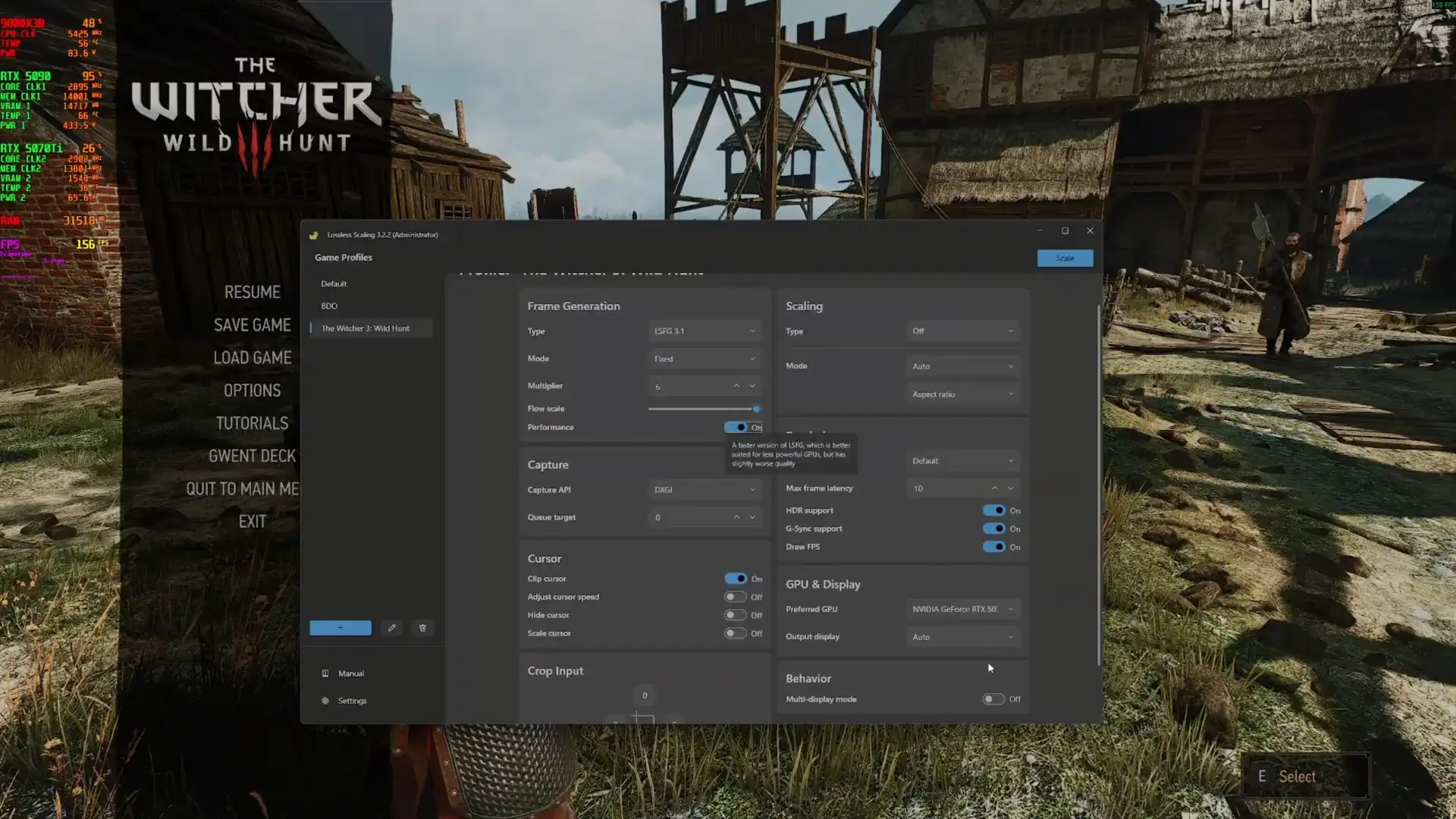Viewport: 1456px width, 819px height.
Task: Open Frame Generation Mode dropdown Fixed
Action: tap(705, 359)
